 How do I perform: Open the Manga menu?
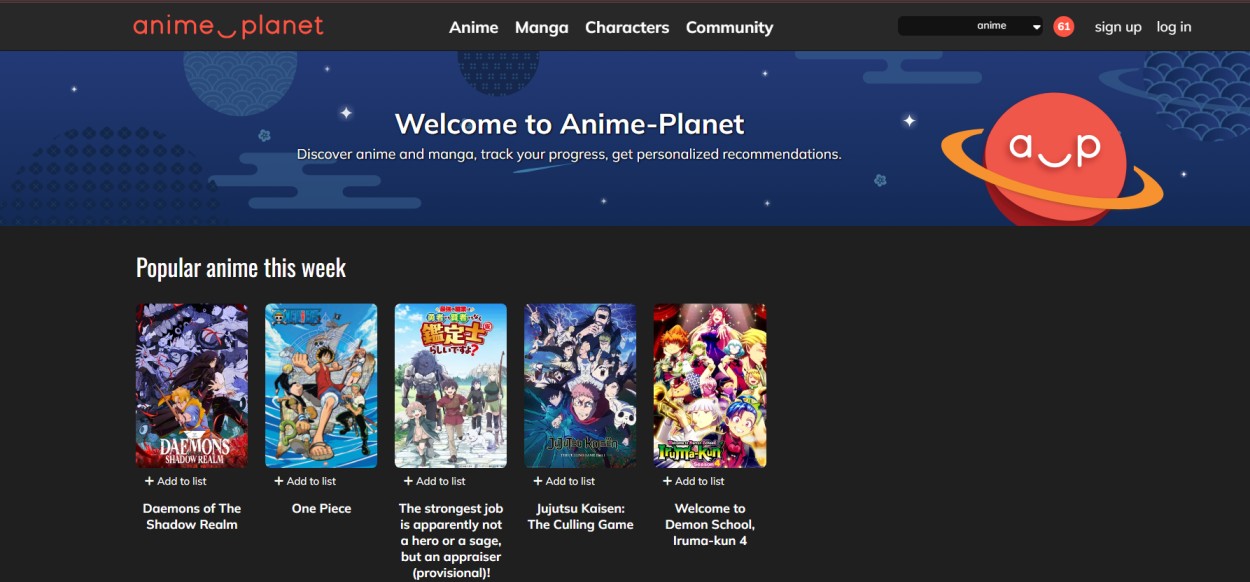542,27
